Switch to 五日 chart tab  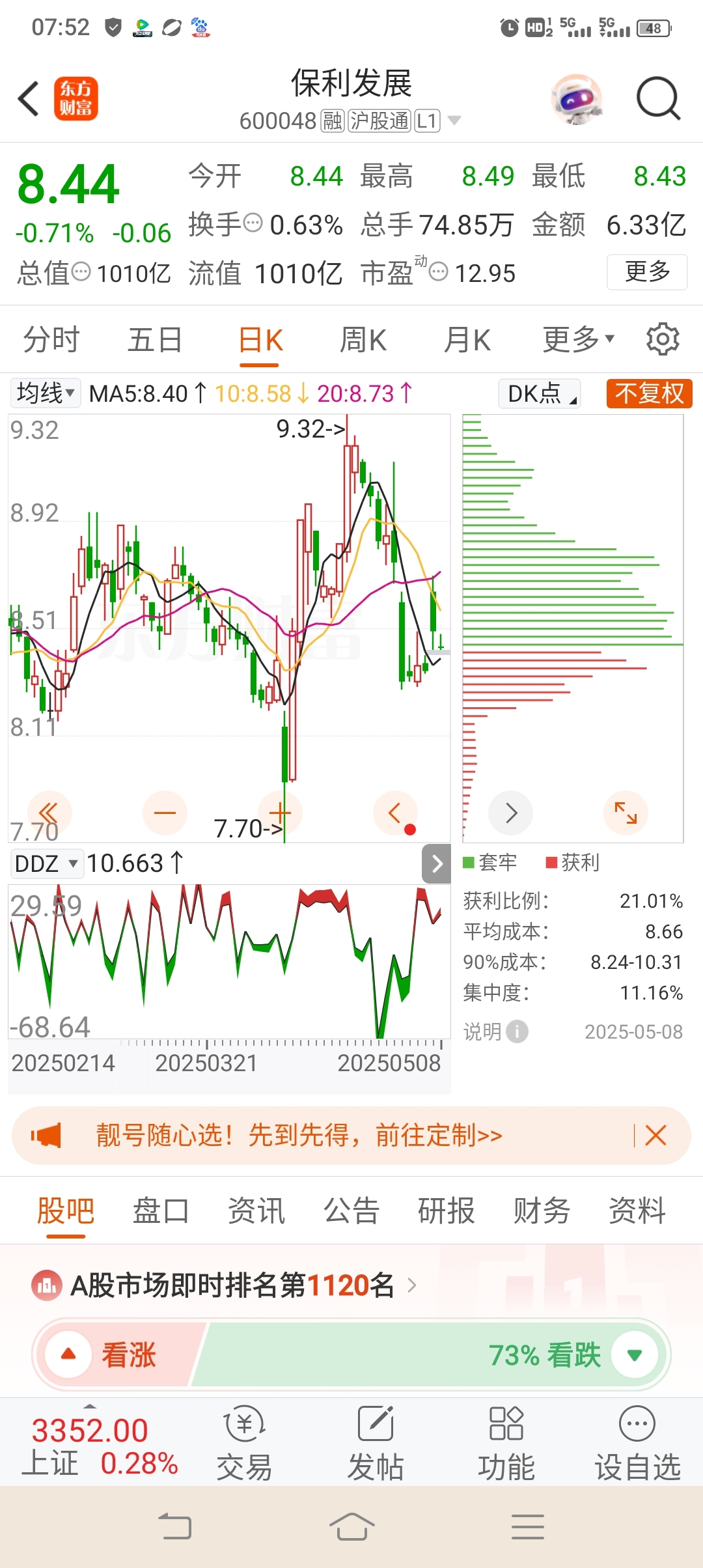click(155, 339)
